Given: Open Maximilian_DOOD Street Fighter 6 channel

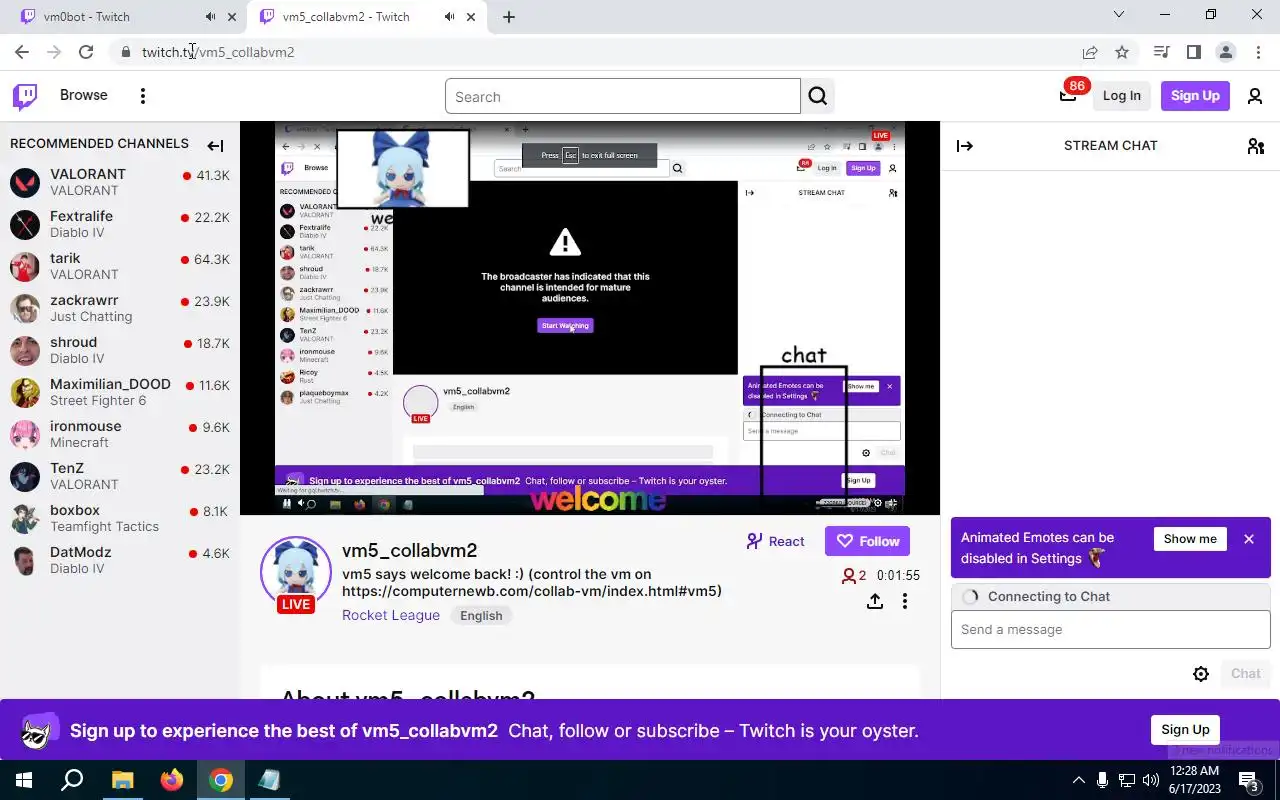Looking at the screenshot, I should (120, 392).
